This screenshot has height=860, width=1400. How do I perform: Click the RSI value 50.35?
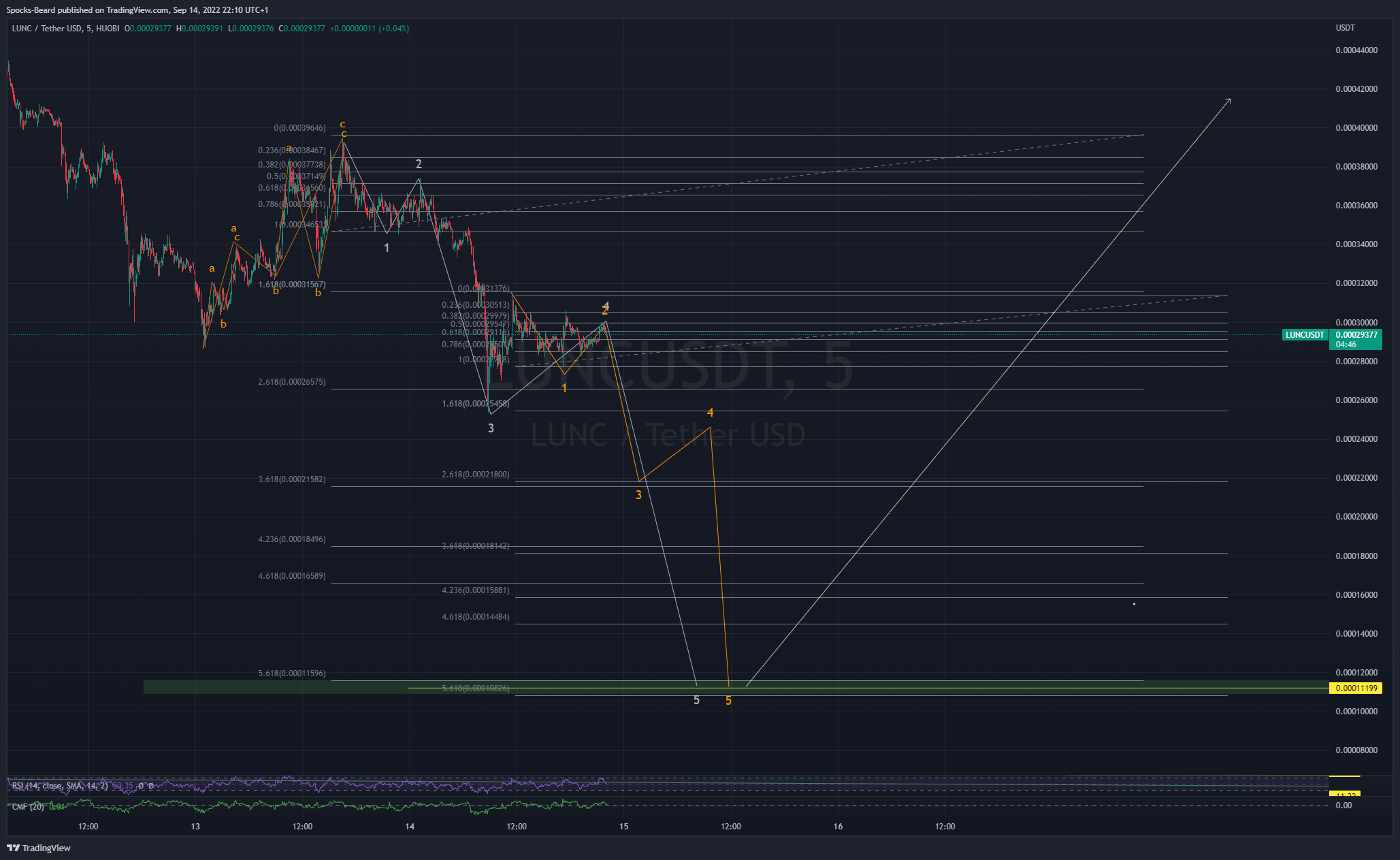pos(123,786)
